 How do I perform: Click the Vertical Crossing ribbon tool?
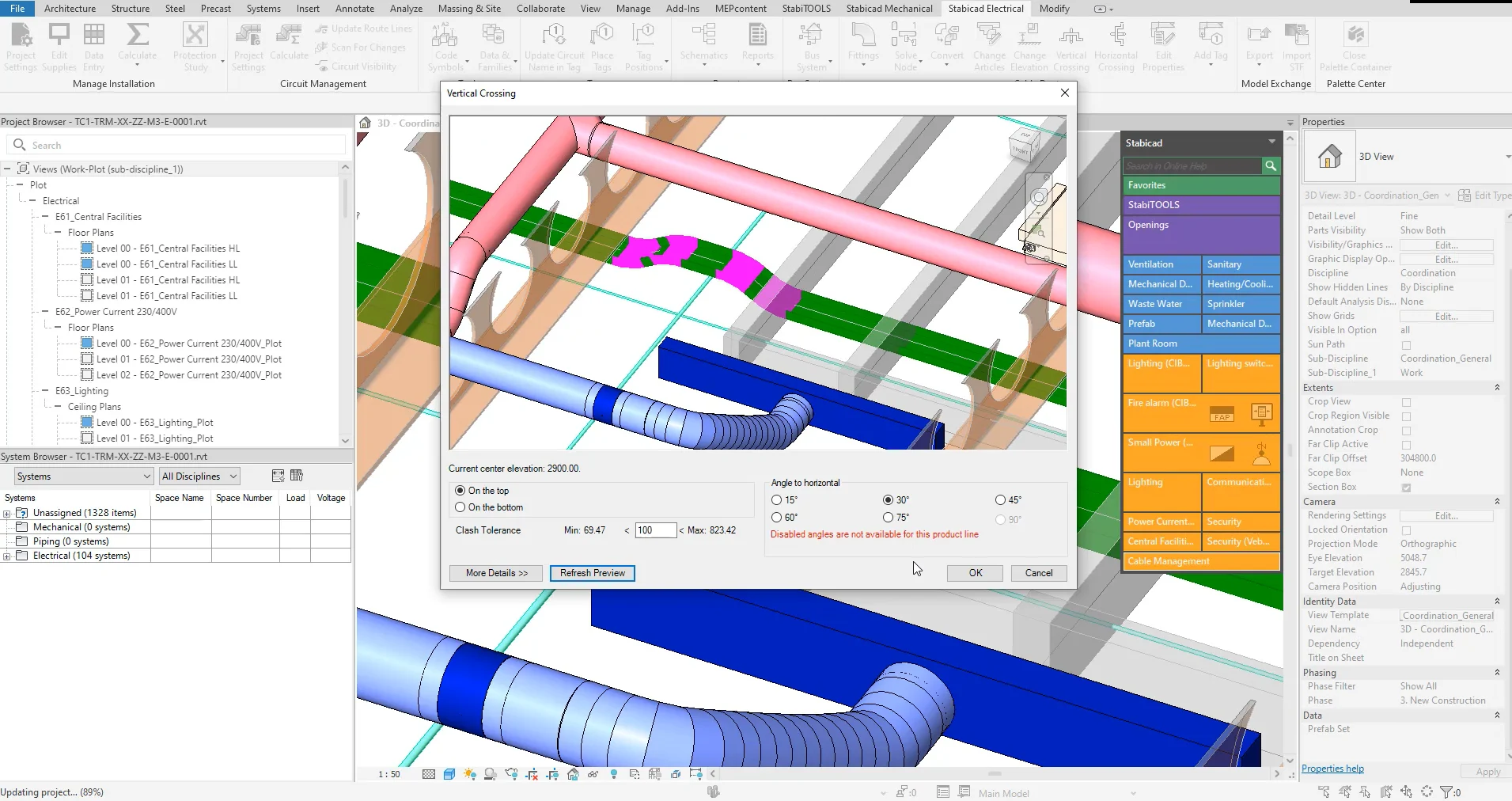[x=1071, y=47]
